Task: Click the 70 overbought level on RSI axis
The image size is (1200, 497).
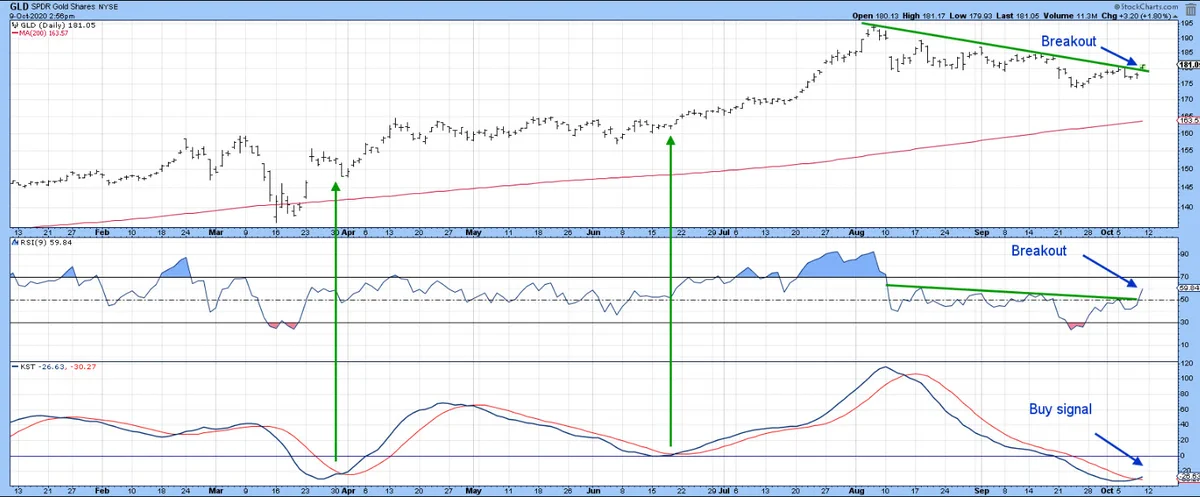Action: point(1185,277)
